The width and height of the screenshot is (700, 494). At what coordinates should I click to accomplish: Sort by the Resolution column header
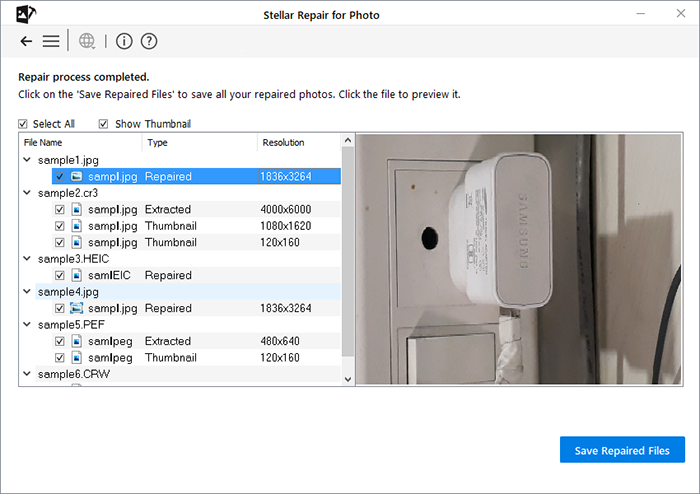(x=299, y=142)
